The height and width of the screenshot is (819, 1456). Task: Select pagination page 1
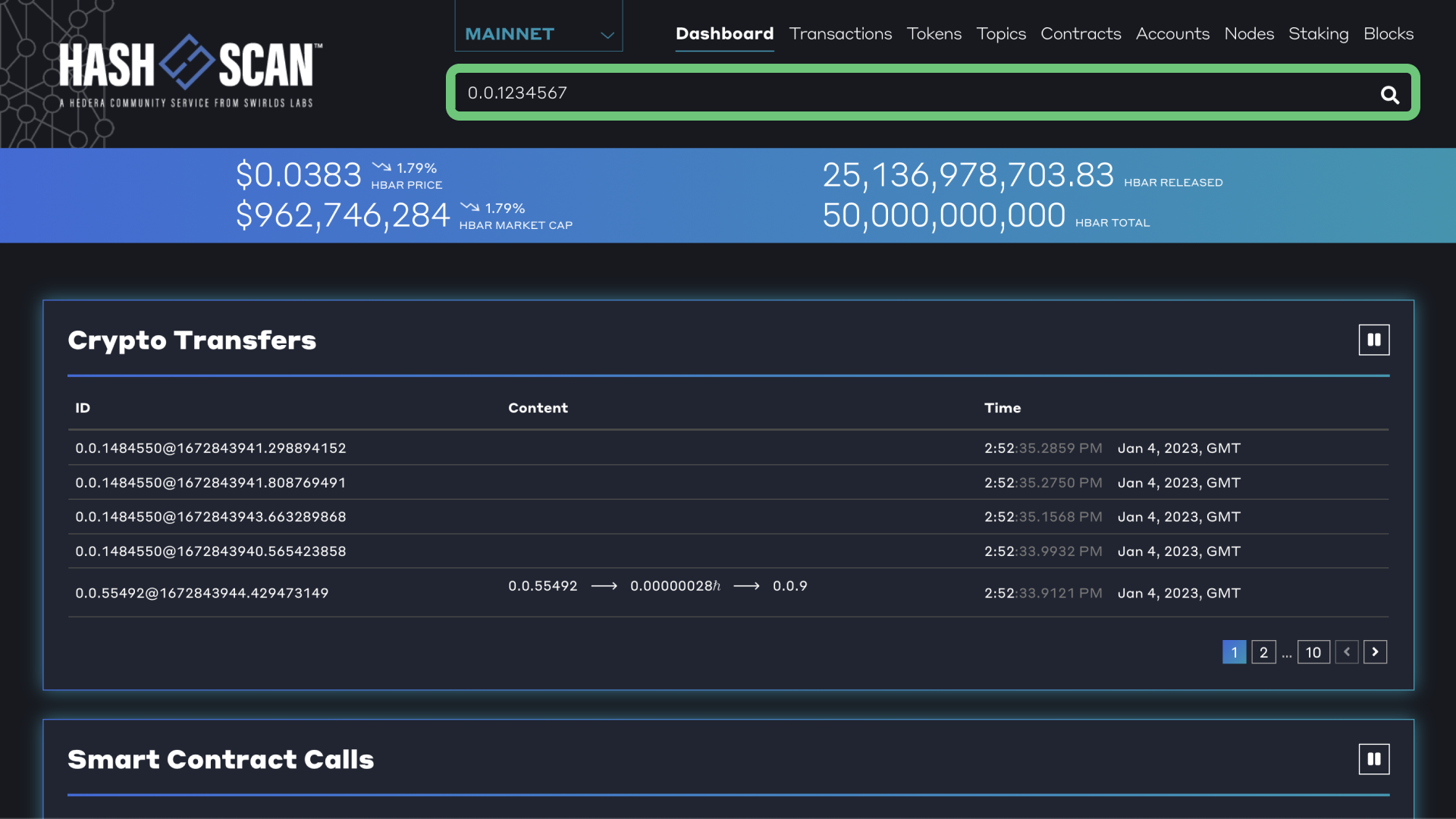point(1234,652)
